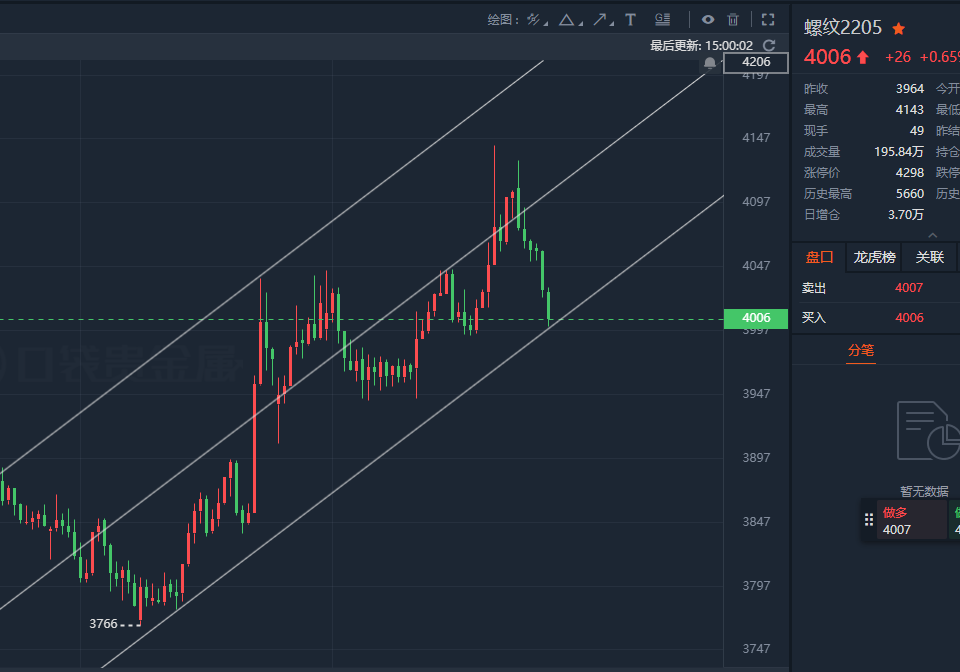The image size is (960, 672).
Task: Toggle drawing visibility with the eye icon
Action: click(708, 20)
